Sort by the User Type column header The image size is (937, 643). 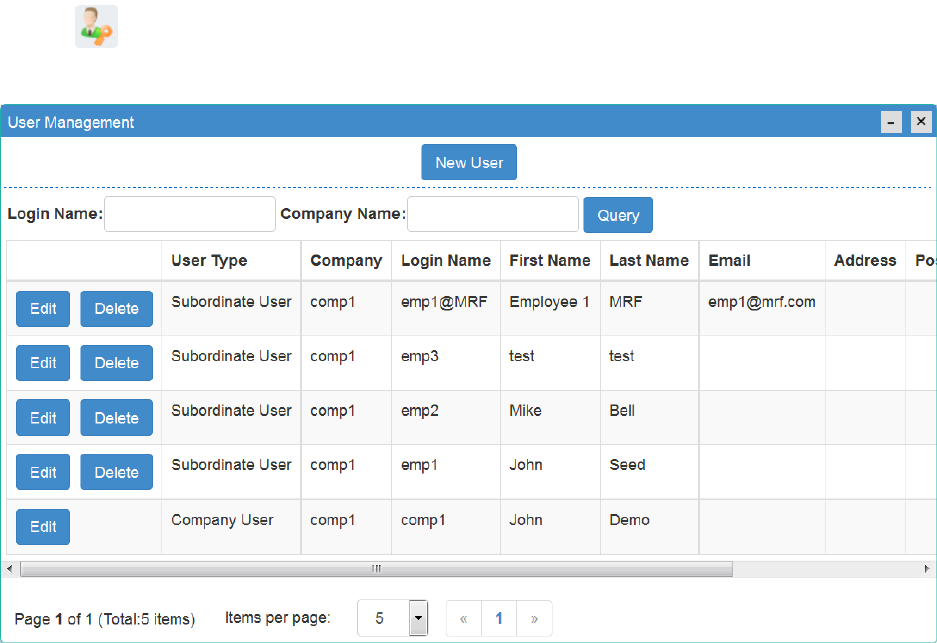coord(209,261)
